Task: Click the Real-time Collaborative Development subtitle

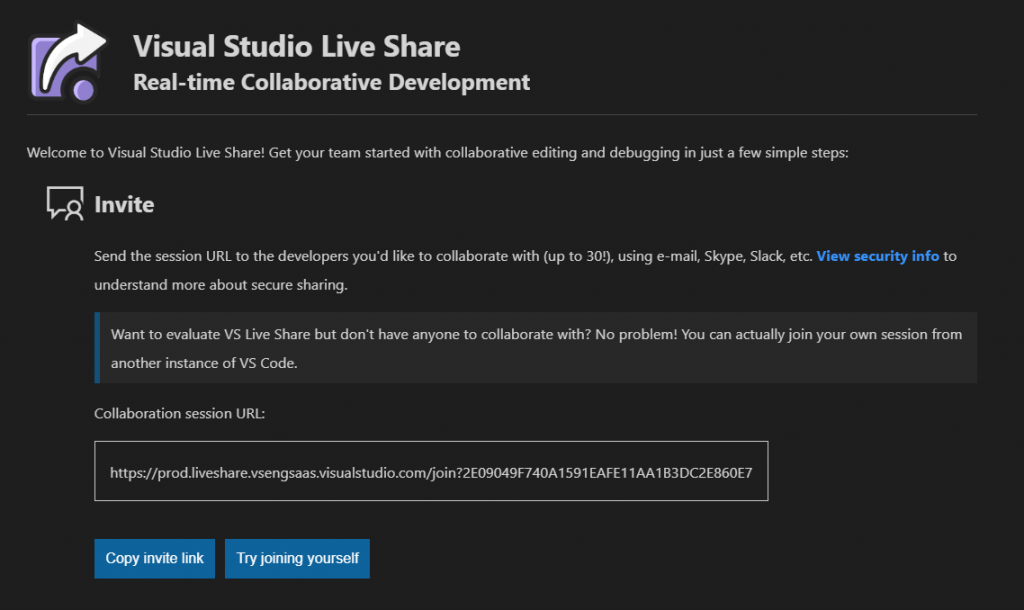Action: click(331, 82)
